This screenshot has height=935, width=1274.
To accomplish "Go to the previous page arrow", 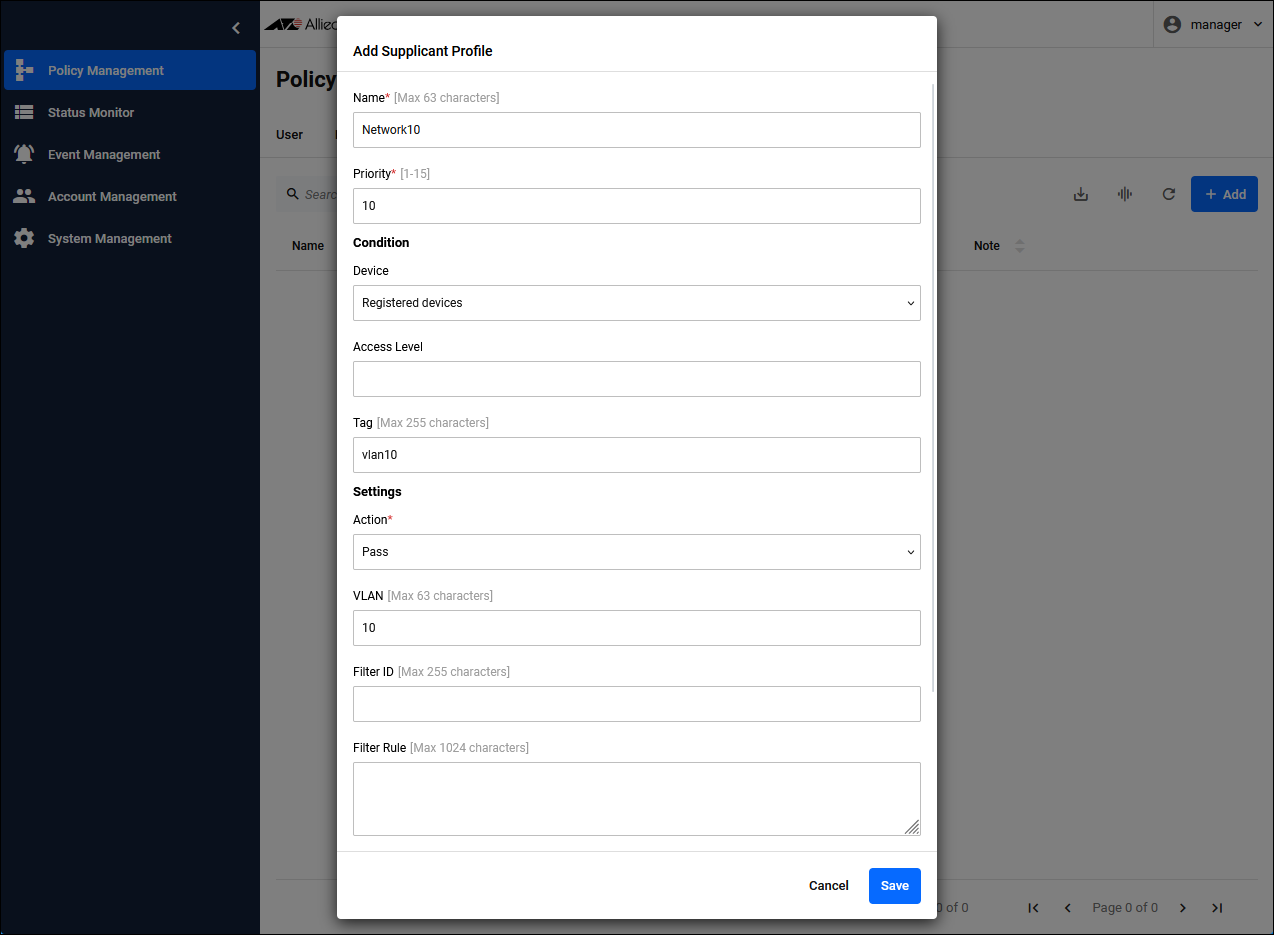I will point(1067,908).
